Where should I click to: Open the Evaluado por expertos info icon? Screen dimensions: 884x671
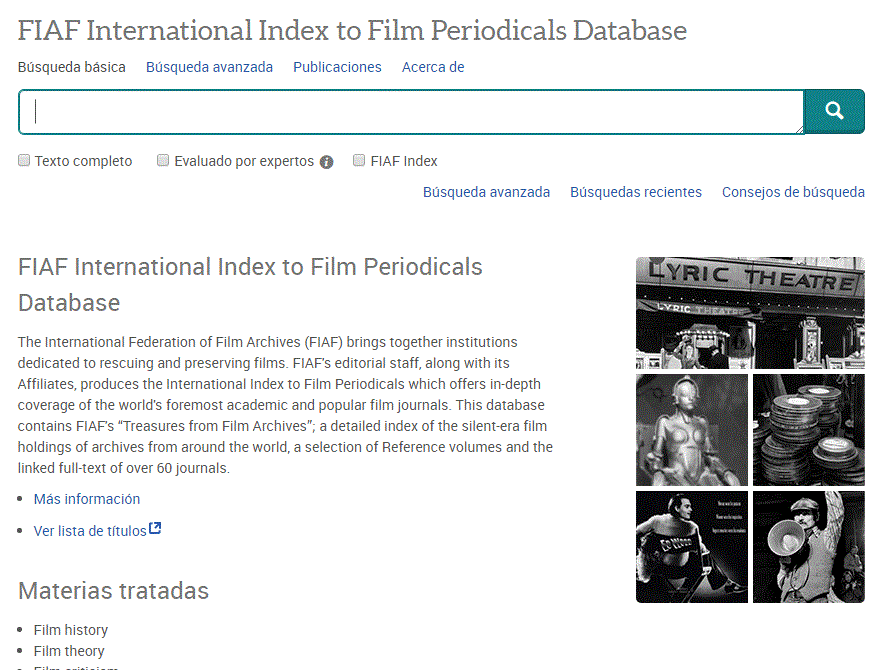click(326, 162)
